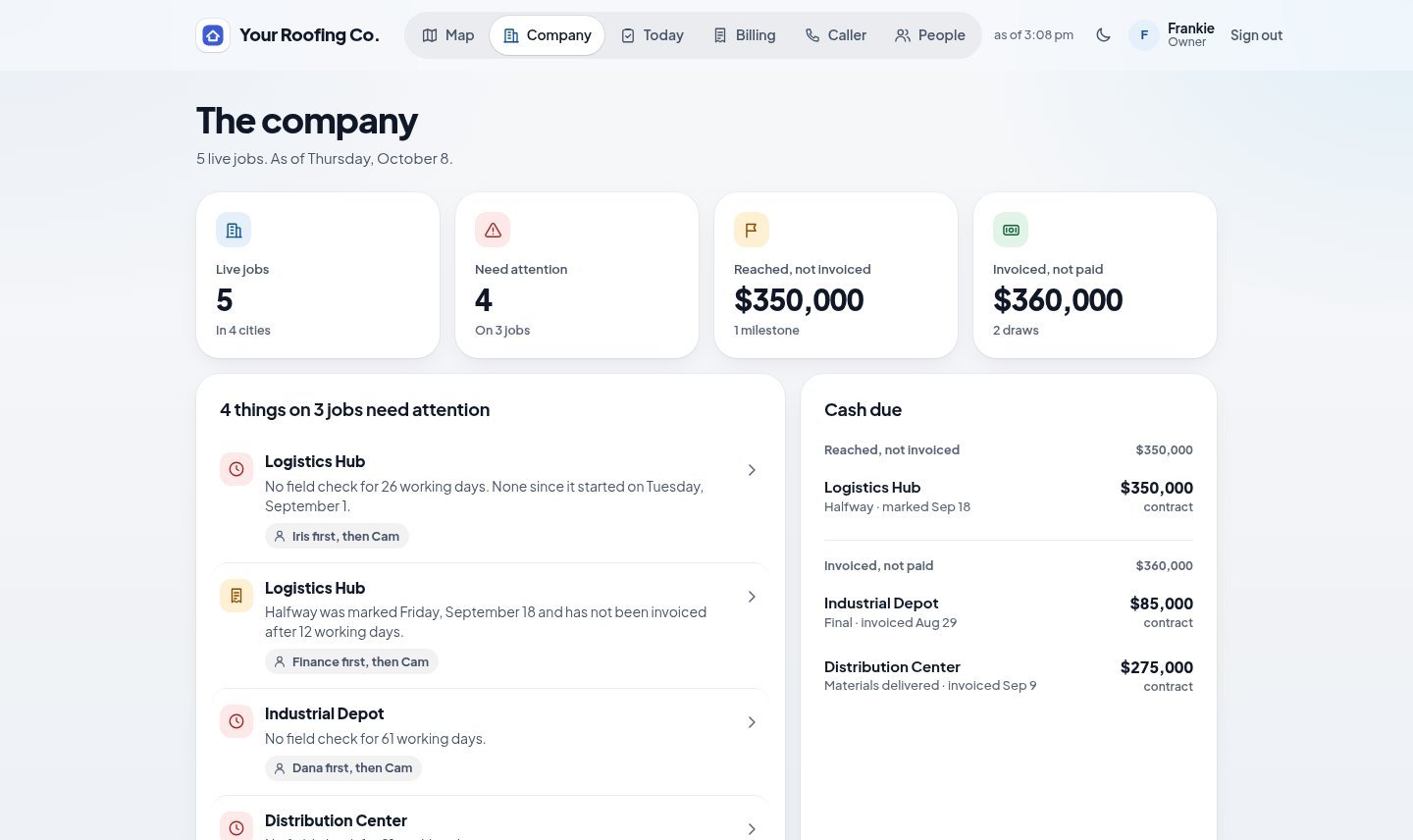Click the $360,000 Invoiced, not paid card value
This screenshot has height=840, width=1413.
(1058, 300)
